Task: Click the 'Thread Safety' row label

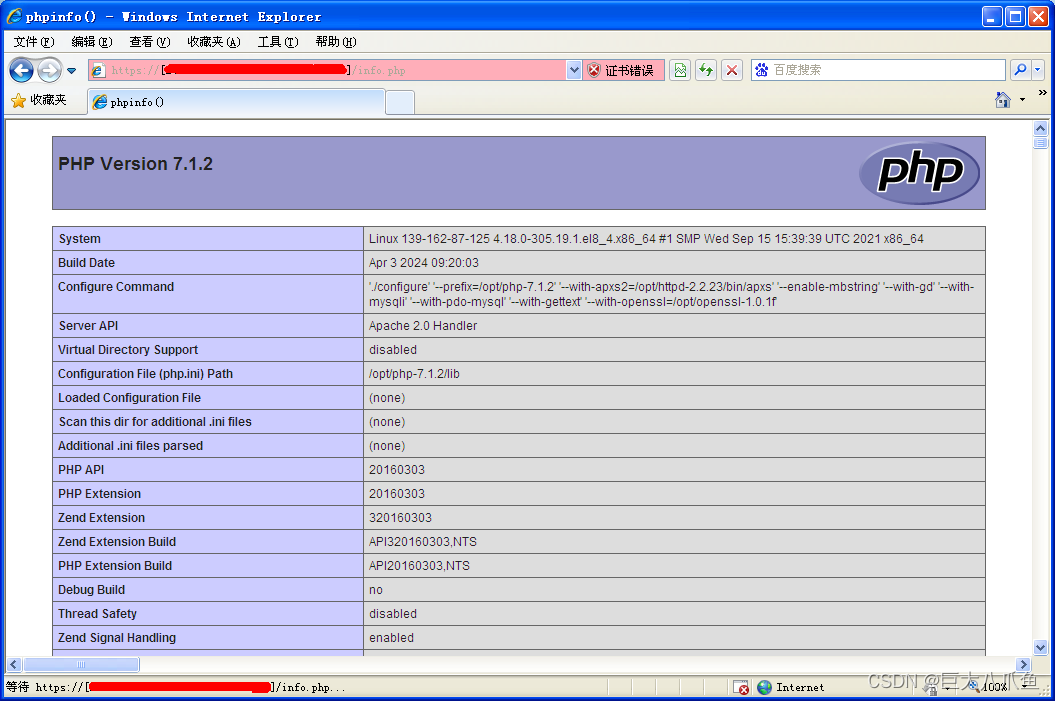Action: [98, 614]
